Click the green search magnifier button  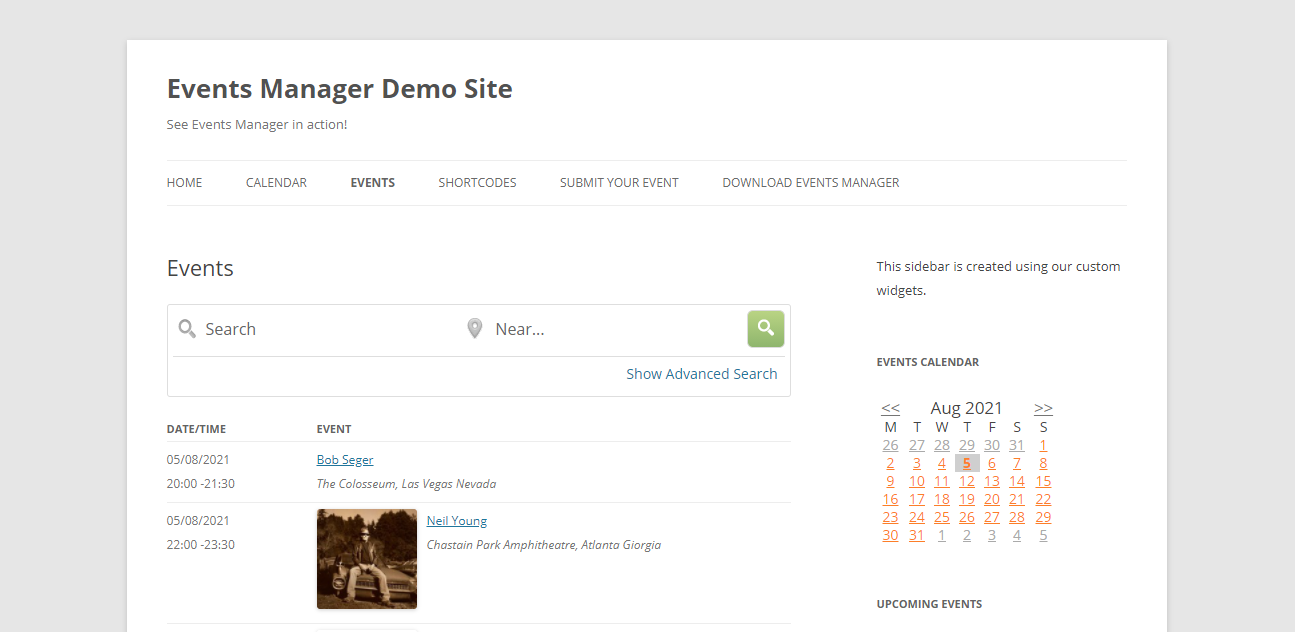point(766,329)
